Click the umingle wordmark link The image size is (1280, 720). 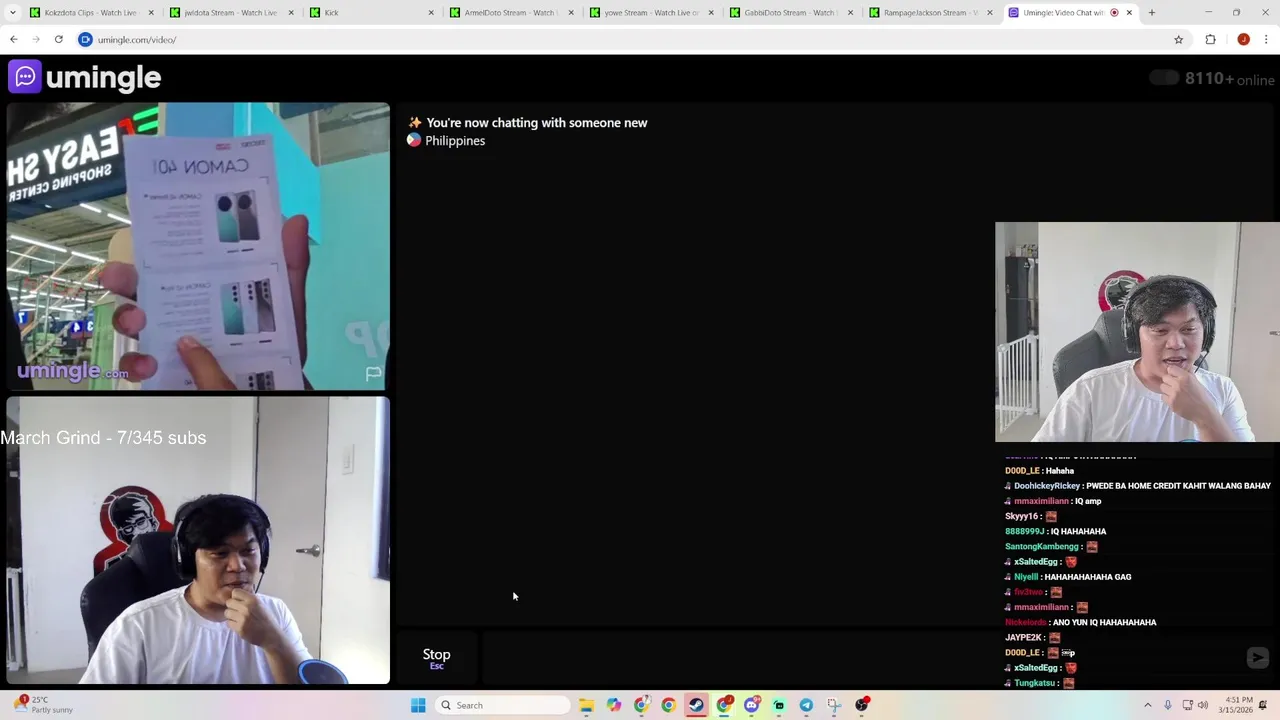[103, 78]
